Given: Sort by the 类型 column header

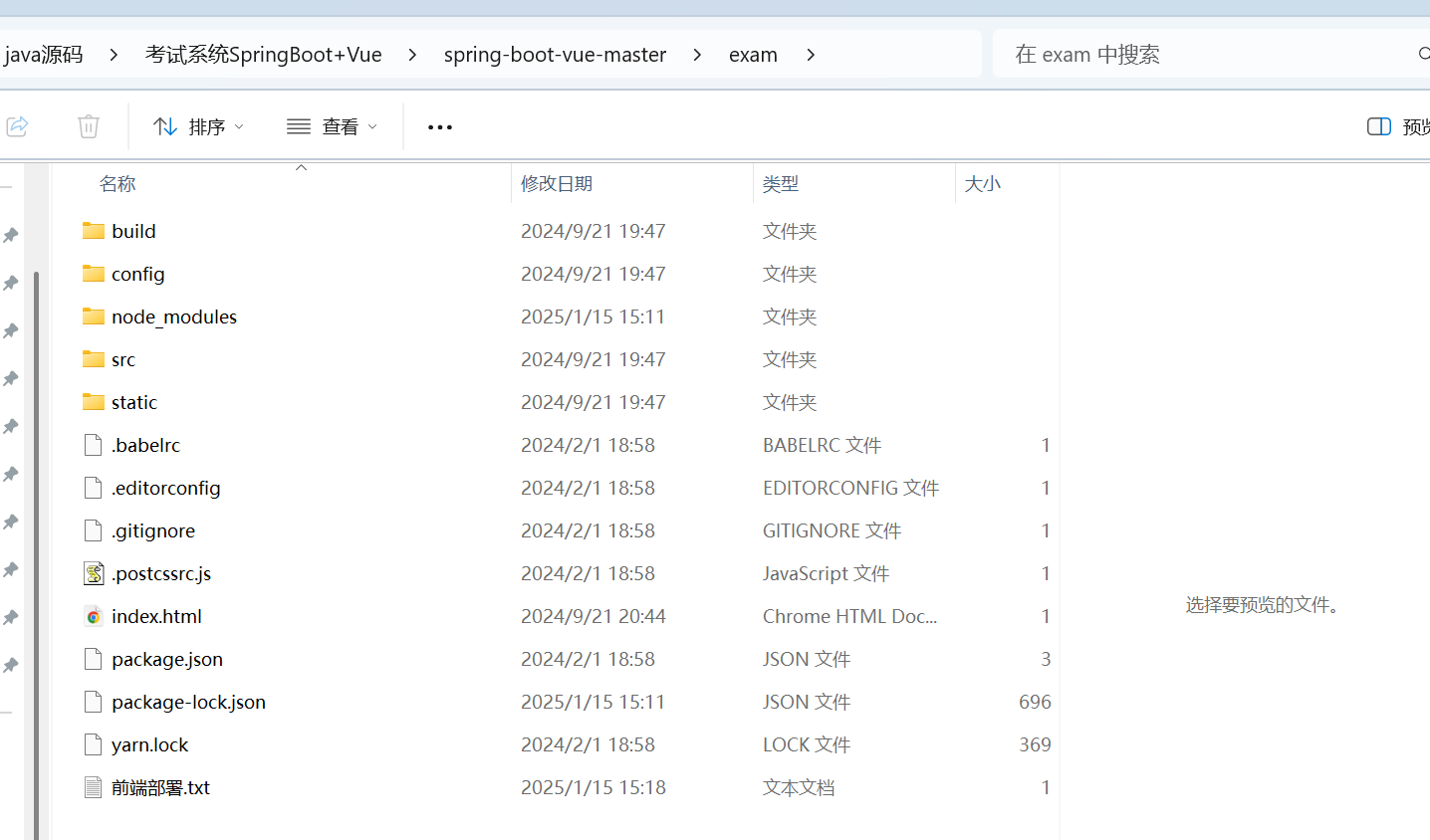Looking at the screenshot, I should tap(781, 184).
